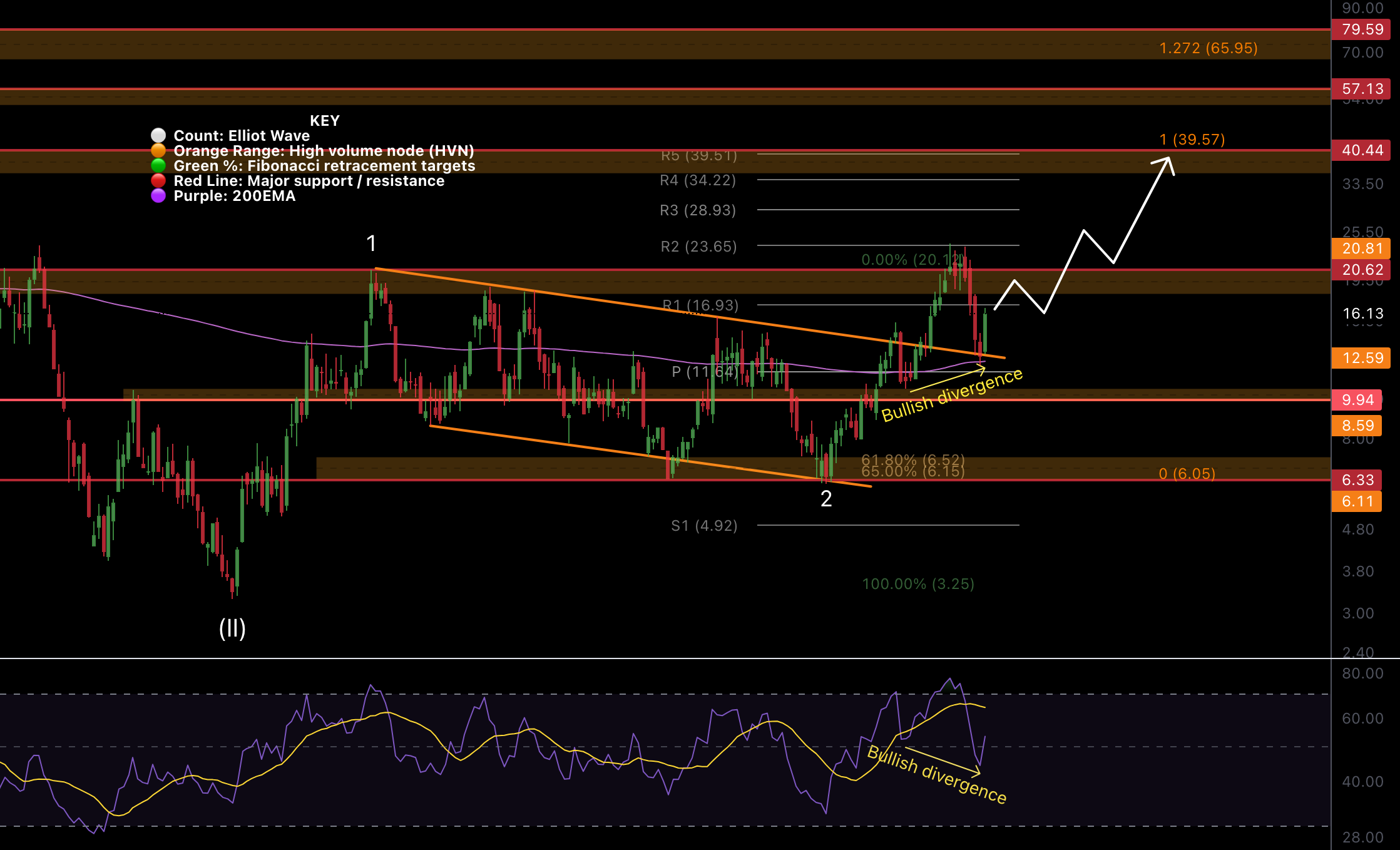This screenshot has width=1400, height=850.
Task: Click the orange High volume node legend dot
Action: 157,151
